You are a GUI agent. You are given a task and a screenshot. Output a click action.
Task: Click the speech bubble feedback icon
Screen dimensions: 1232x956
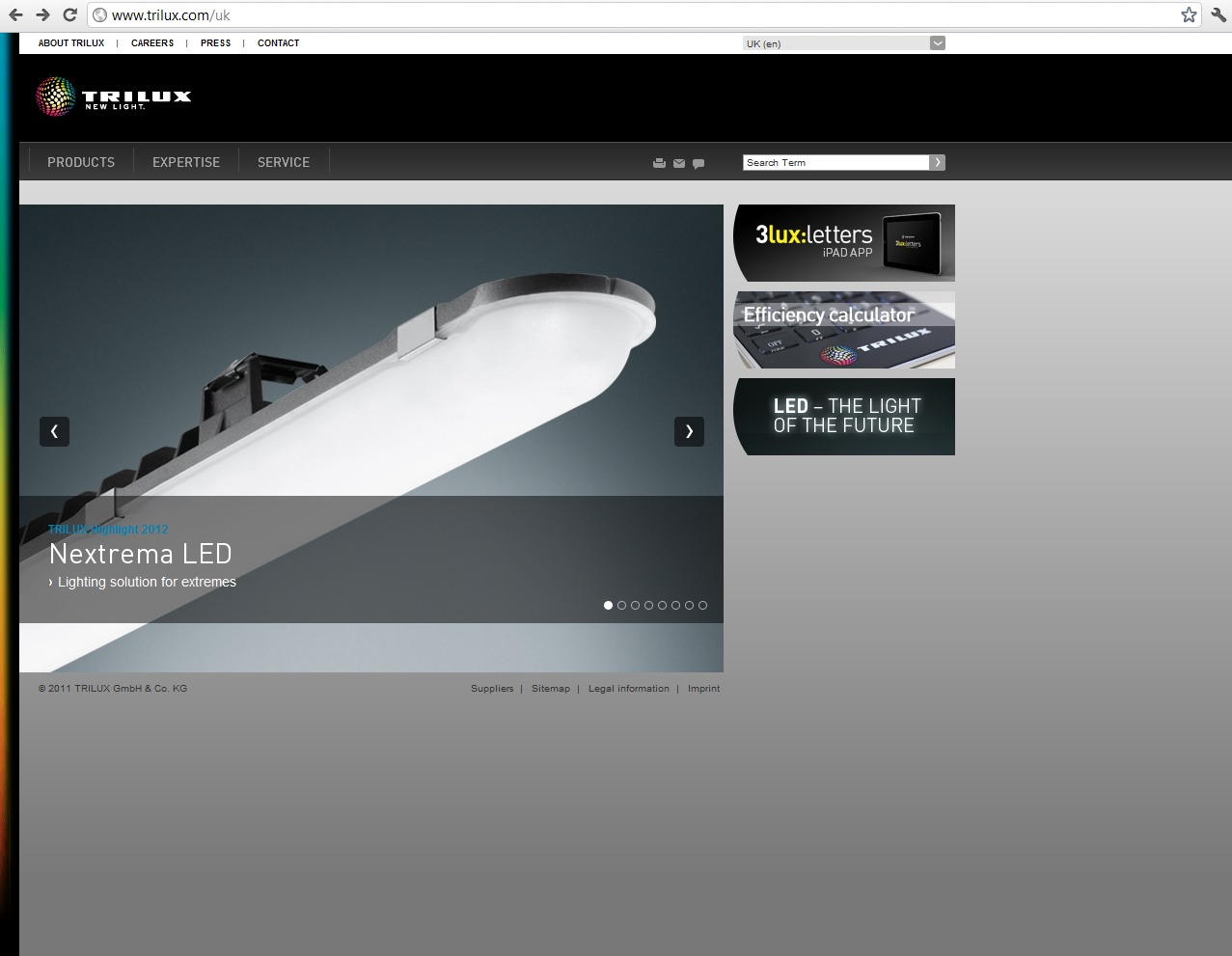click(698, 163)
